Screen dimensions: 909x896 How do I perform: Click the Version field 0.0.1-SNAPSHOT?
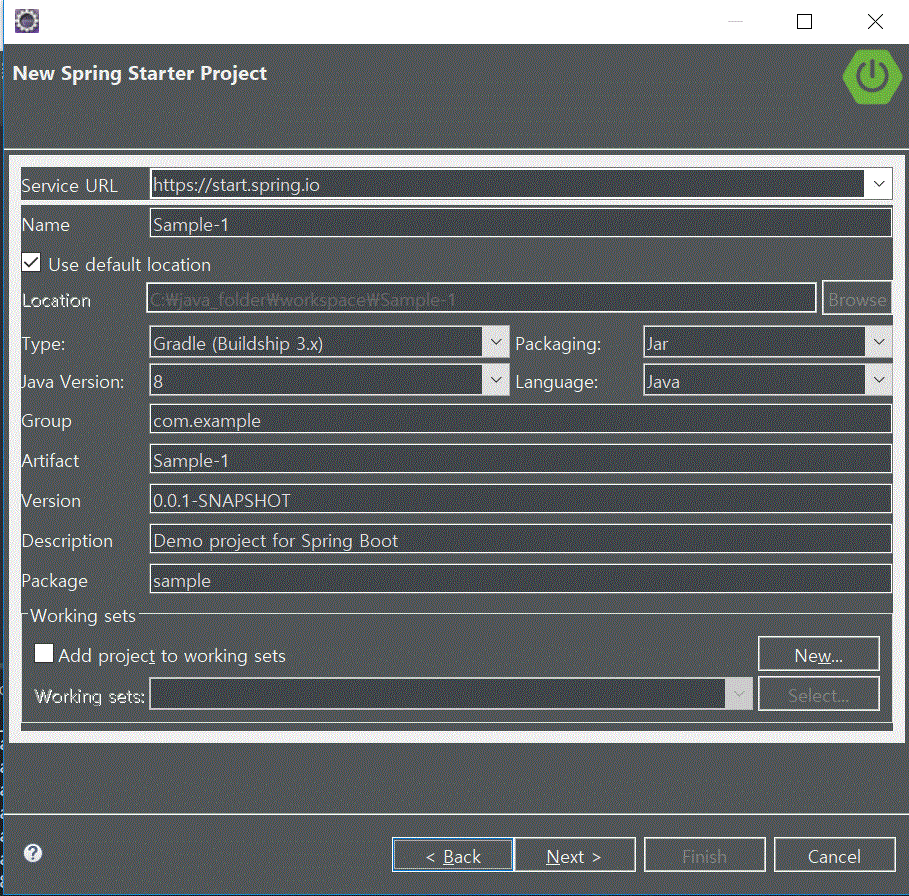pos(521,500)
